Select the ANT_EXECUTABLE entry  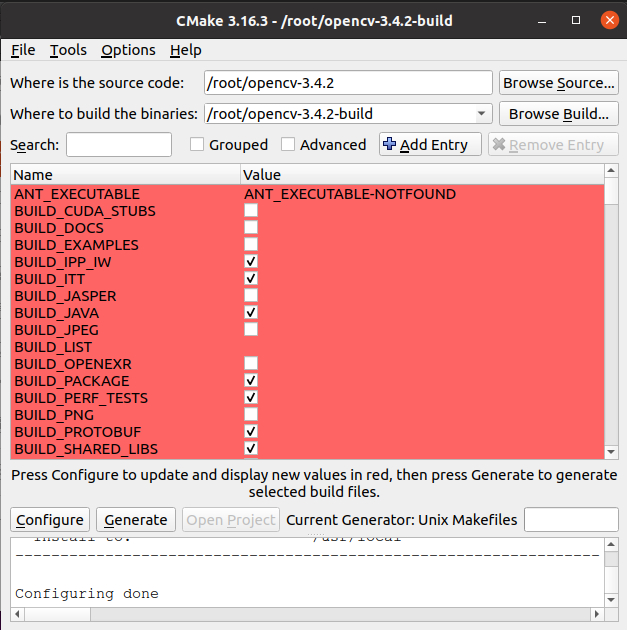(77, 194)
